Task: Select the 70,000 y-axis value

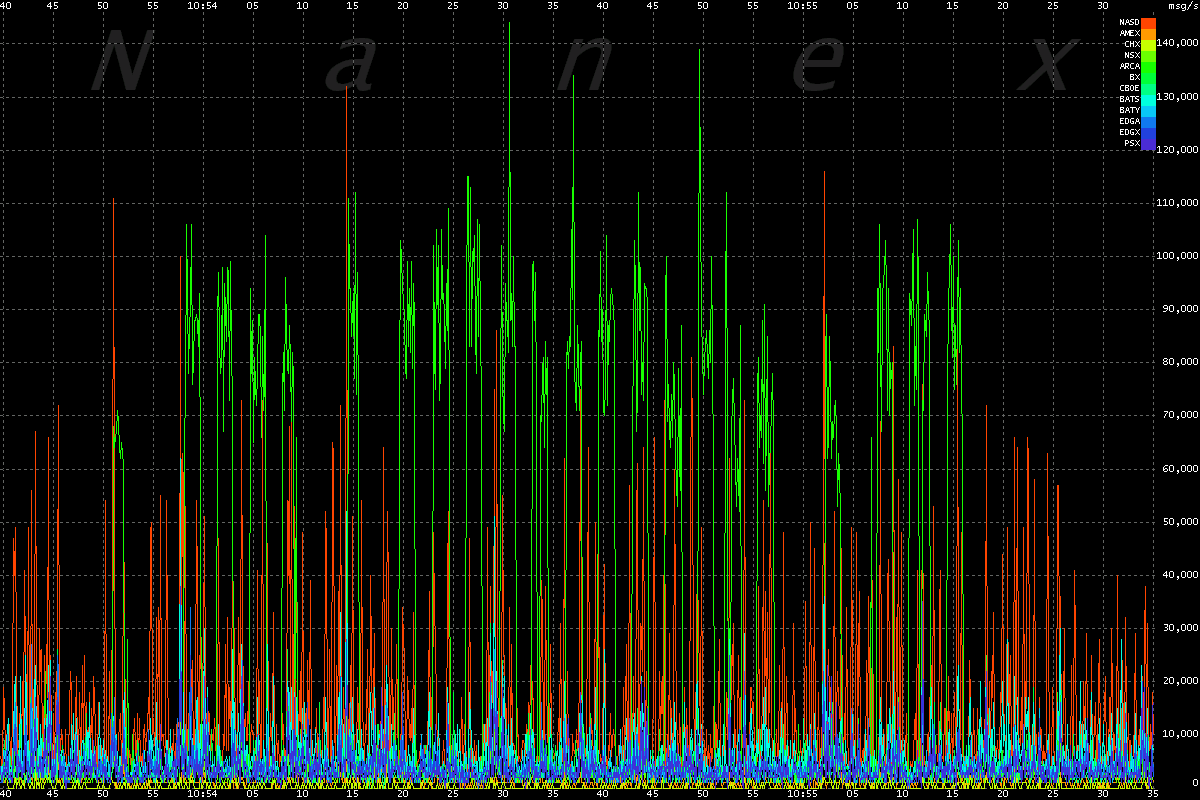Action: [x=1182, y=415]
